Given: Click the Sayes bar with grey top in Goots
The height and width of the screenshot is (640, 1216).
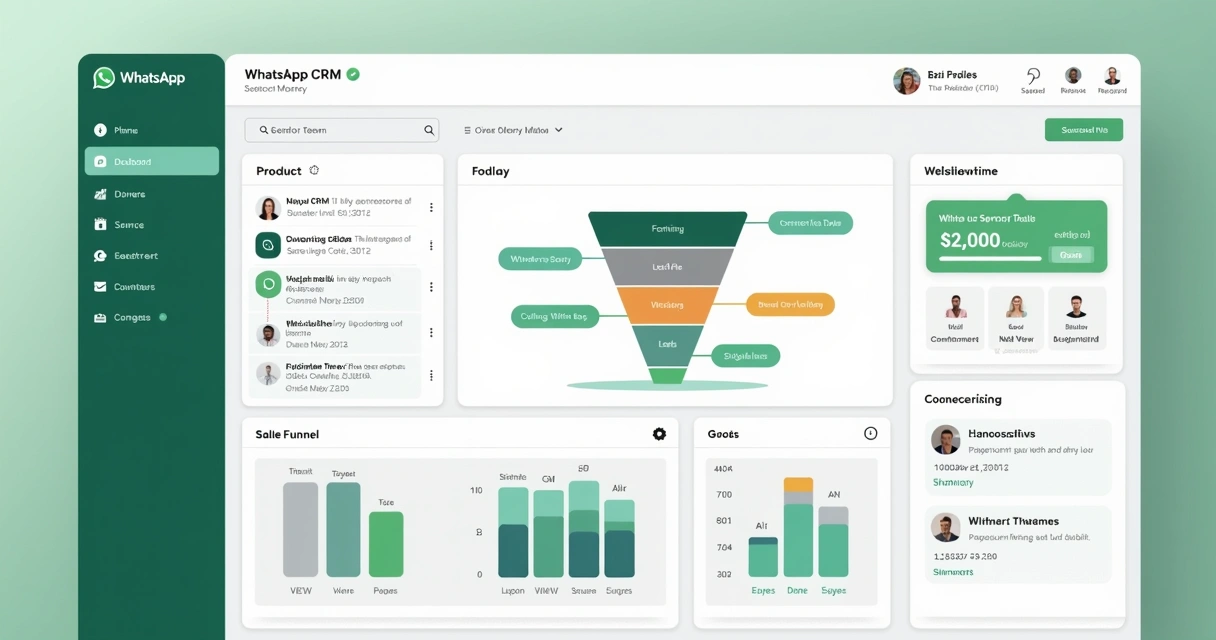Looking at the screenshot, I should pos(833,542).
